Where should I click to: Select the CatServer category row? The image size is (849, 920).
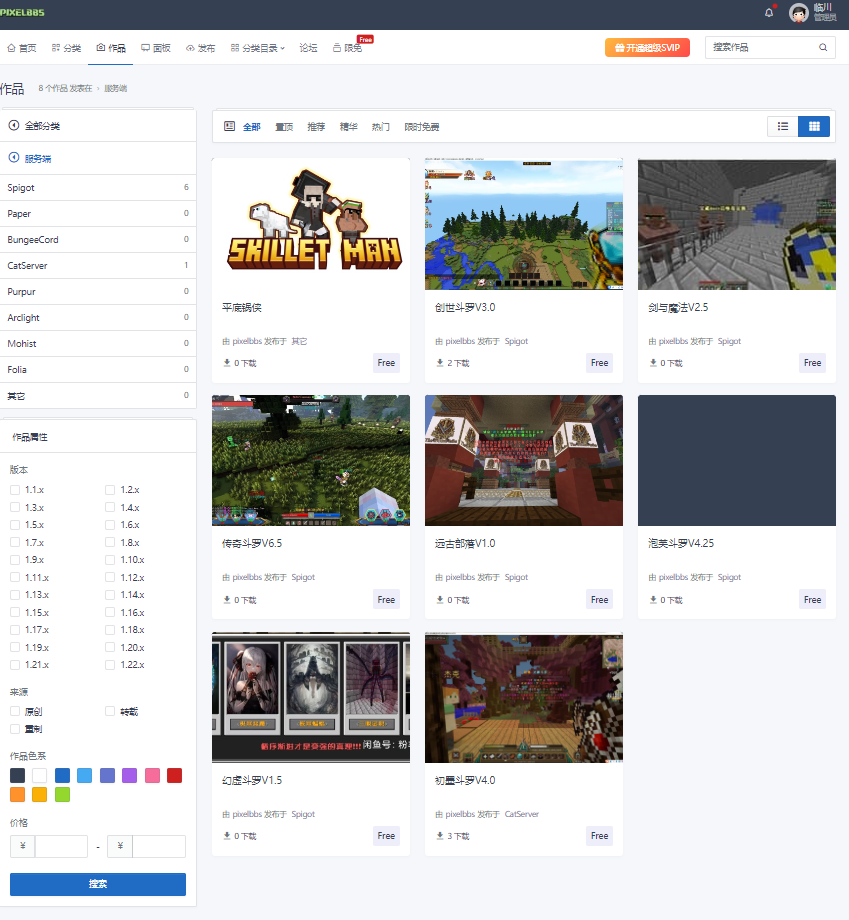click(x=98, y=266)
